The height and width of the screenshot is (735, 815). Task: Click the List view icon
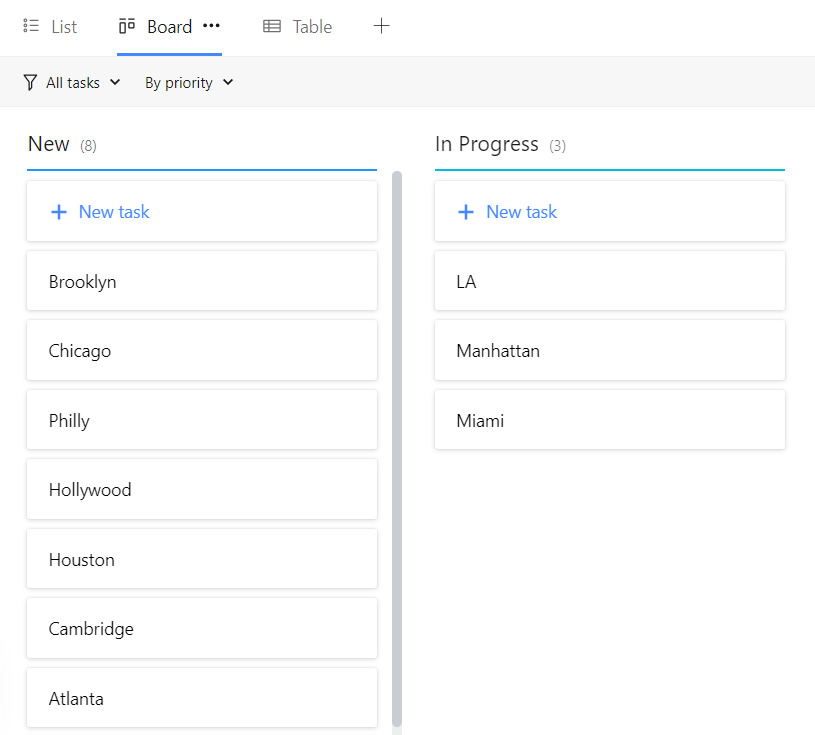click(x=31, y=26)
